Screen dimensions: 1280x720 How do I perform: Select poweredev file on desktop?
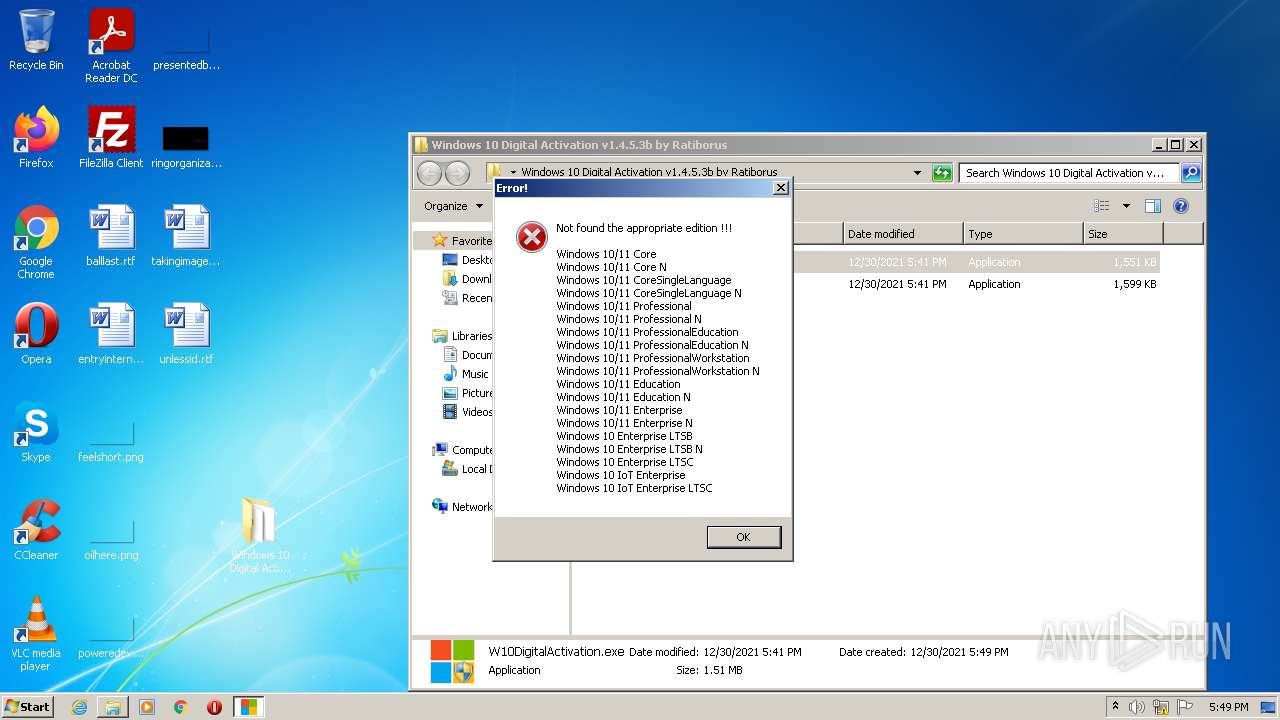click(111, 638)
